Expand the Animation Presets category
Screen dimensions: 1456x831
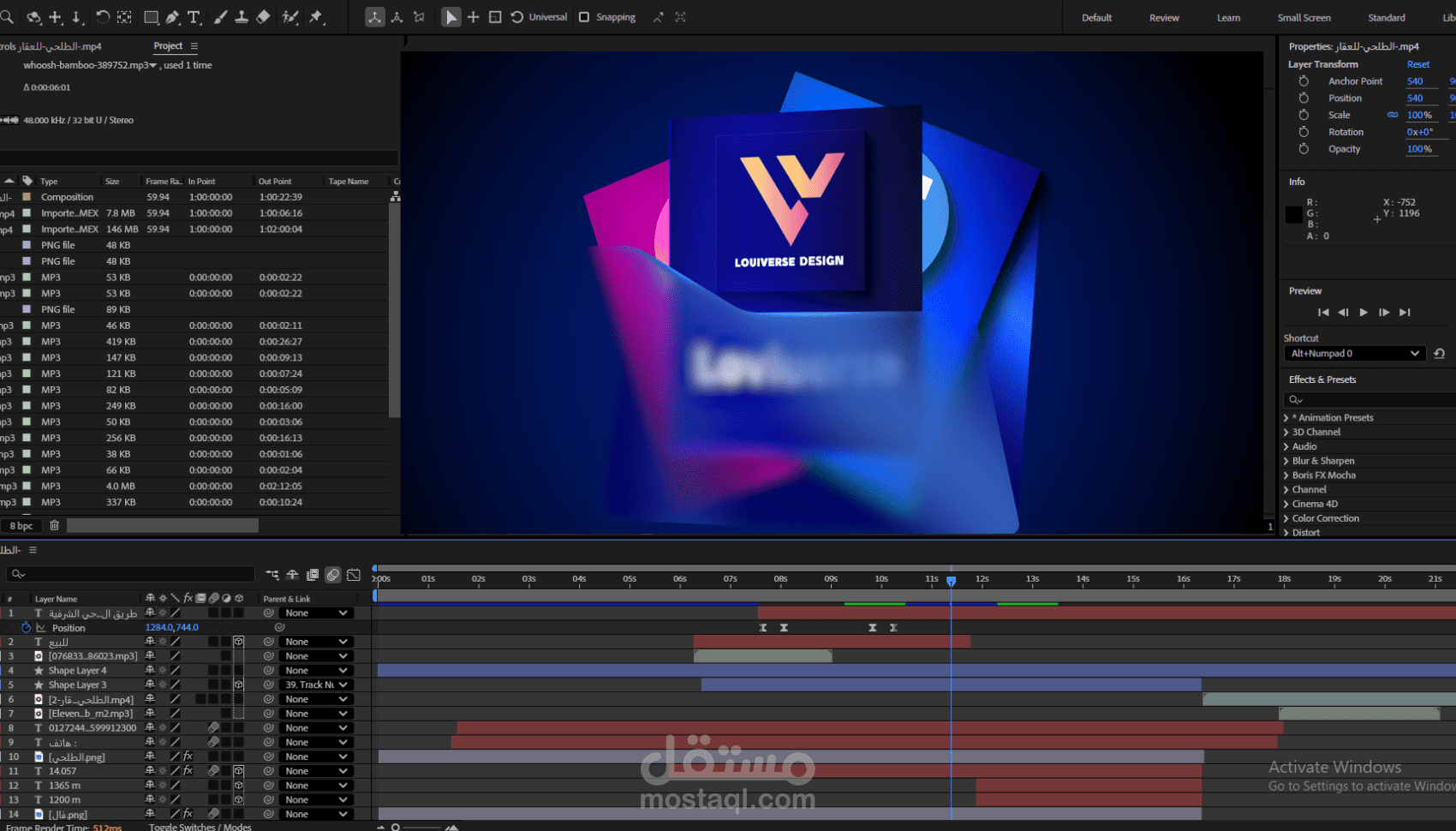tap(1286, 418)
